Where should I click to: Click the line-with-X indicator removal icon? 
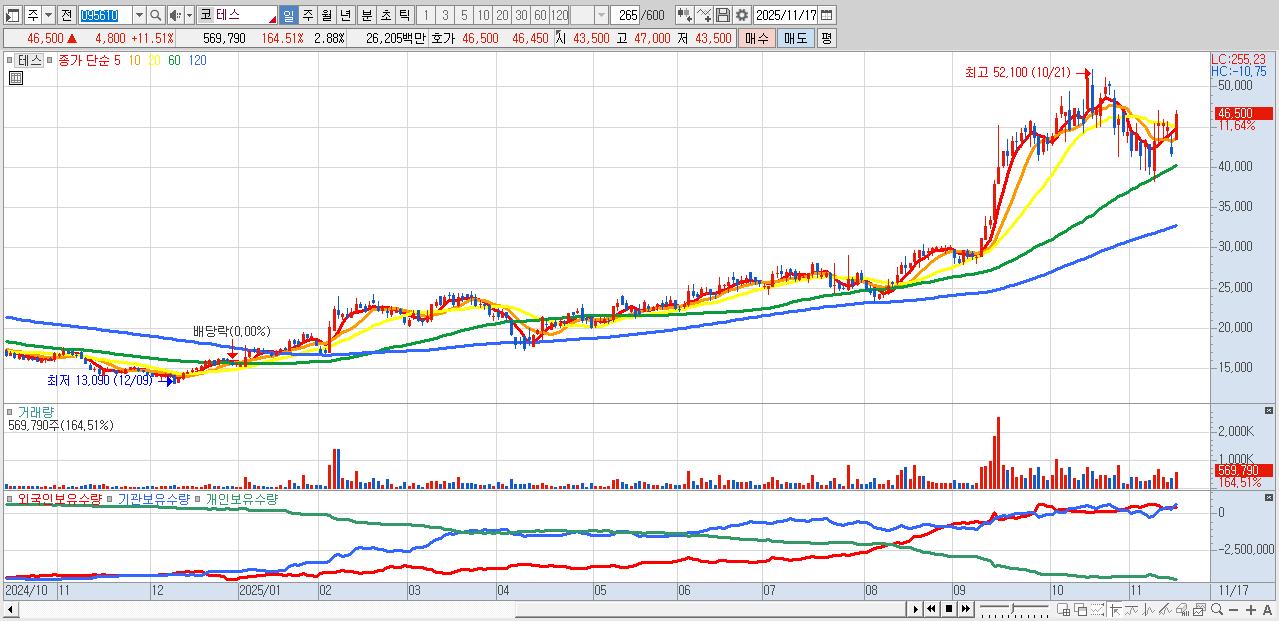tap(703, 15)
